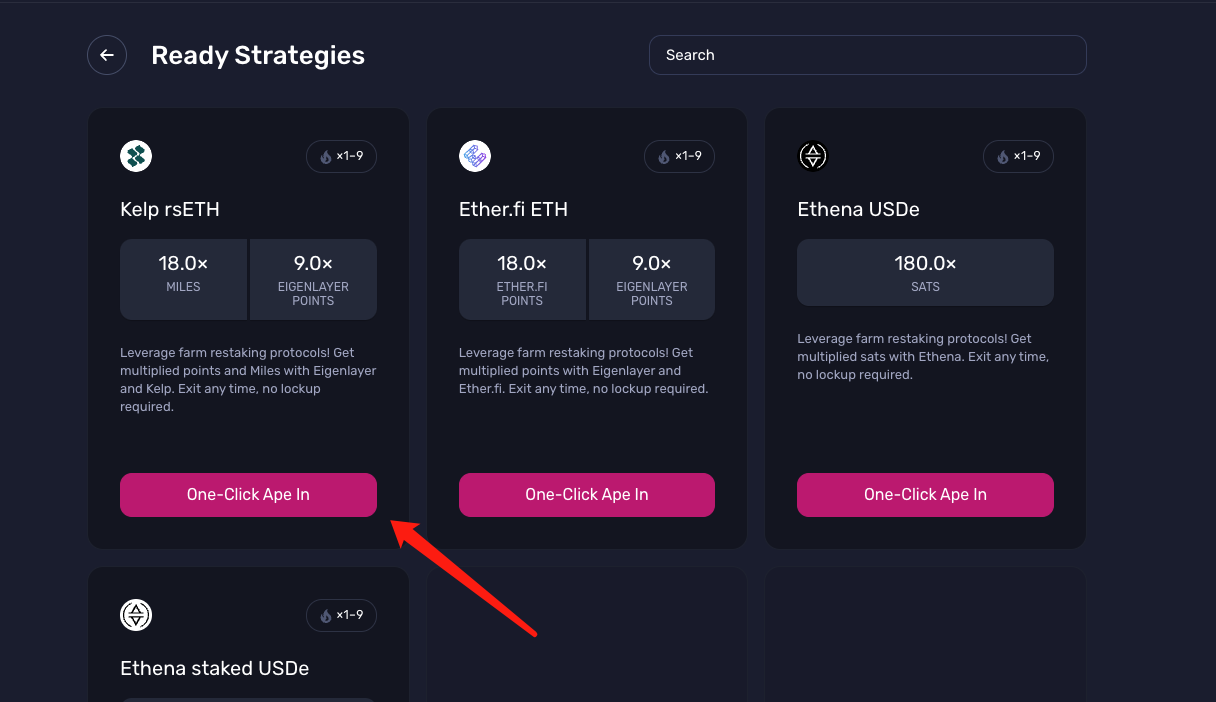Go back using the arrow button
Image resolution: width=1216 pixels, height=702 pixels.
107,55
